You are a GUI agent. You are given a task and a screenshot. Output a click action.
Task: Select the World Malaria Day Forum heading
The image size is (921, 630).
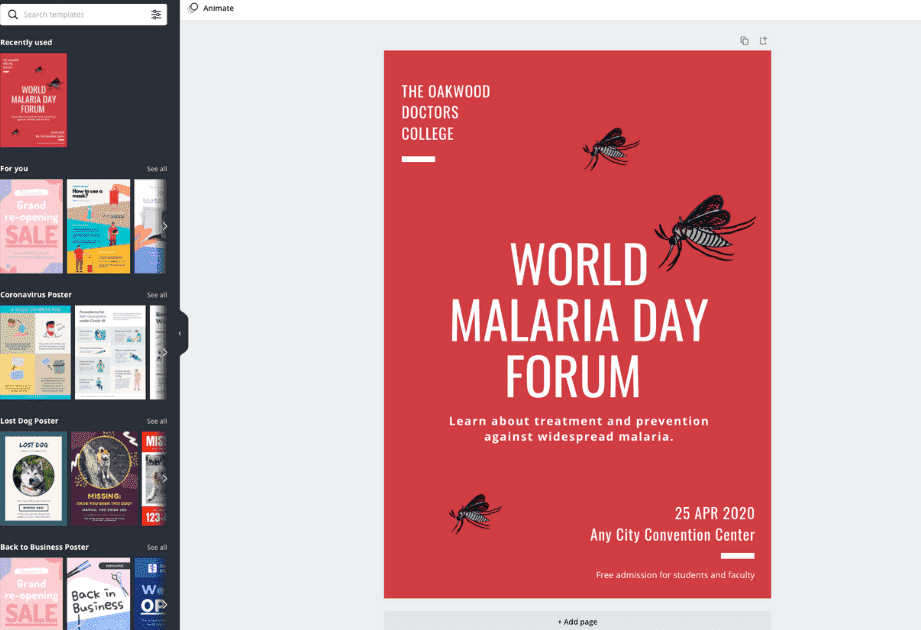pyautogui.click(x=578, y=320)
